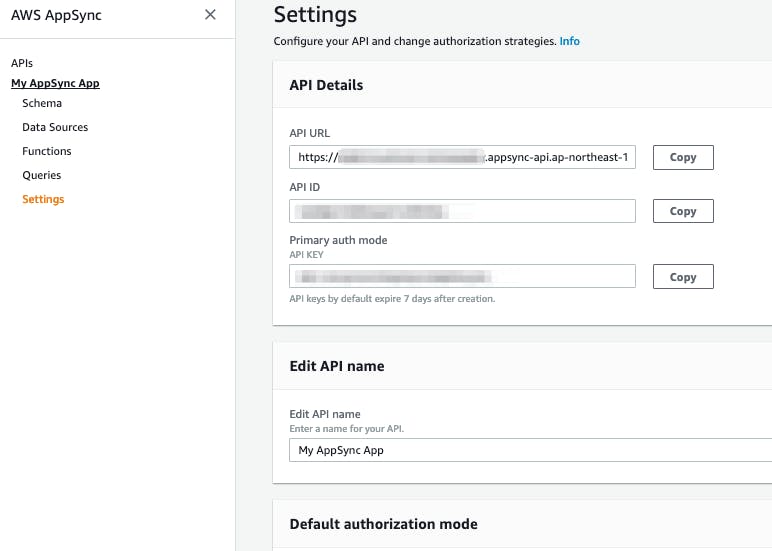
Task: Open the Queries page
Action: (x=42, y=175)
